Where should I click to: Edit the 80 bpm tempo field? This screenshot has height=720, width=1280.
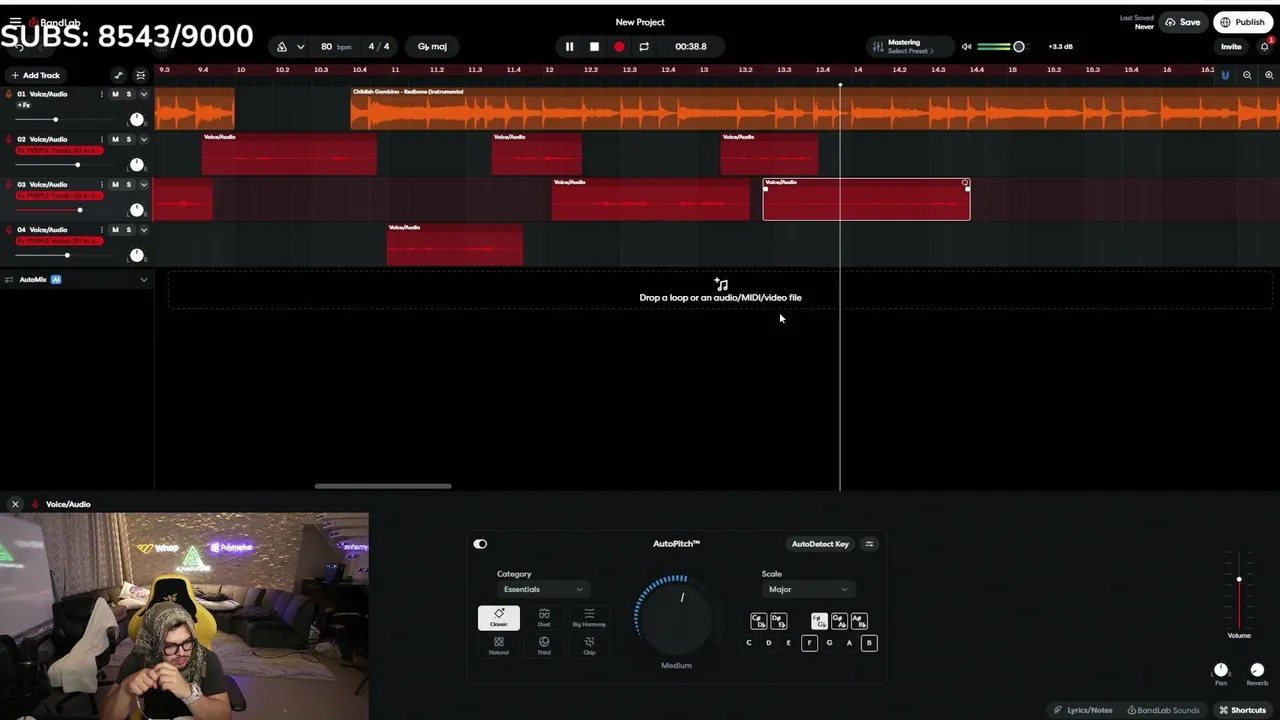tap(336, 47)
